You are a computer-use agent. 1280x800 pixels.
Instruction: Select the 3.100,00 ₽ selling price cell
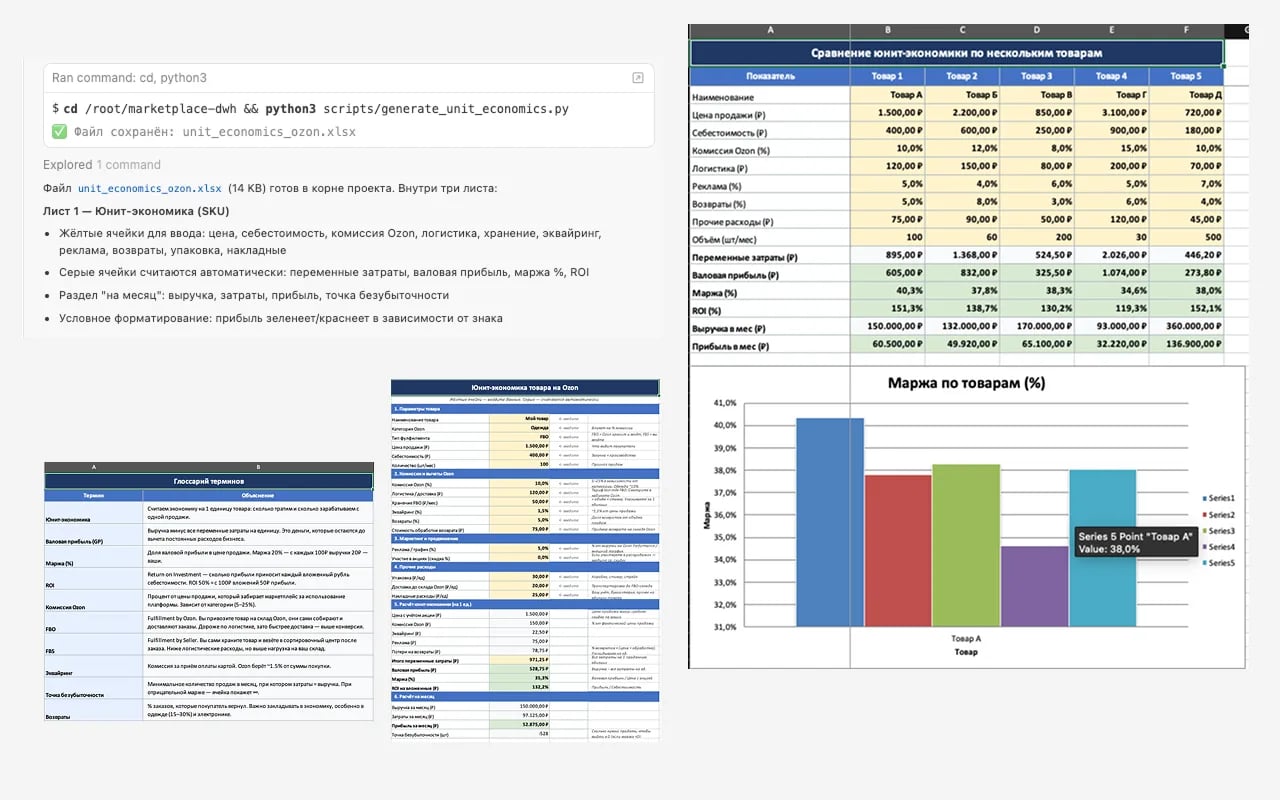coord(1111,114)
